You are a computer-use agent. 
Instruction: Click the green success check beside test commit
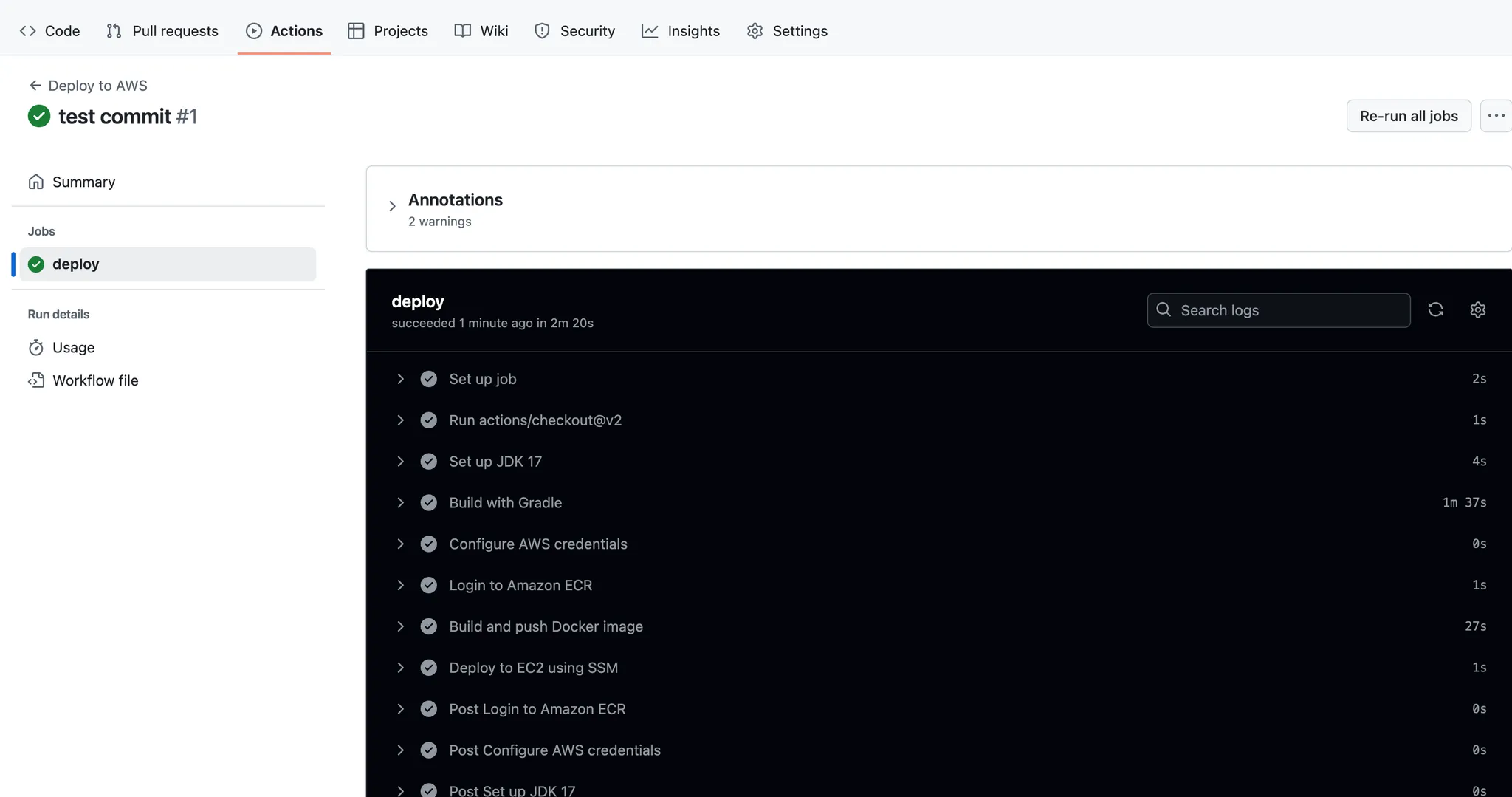[39, 117]
